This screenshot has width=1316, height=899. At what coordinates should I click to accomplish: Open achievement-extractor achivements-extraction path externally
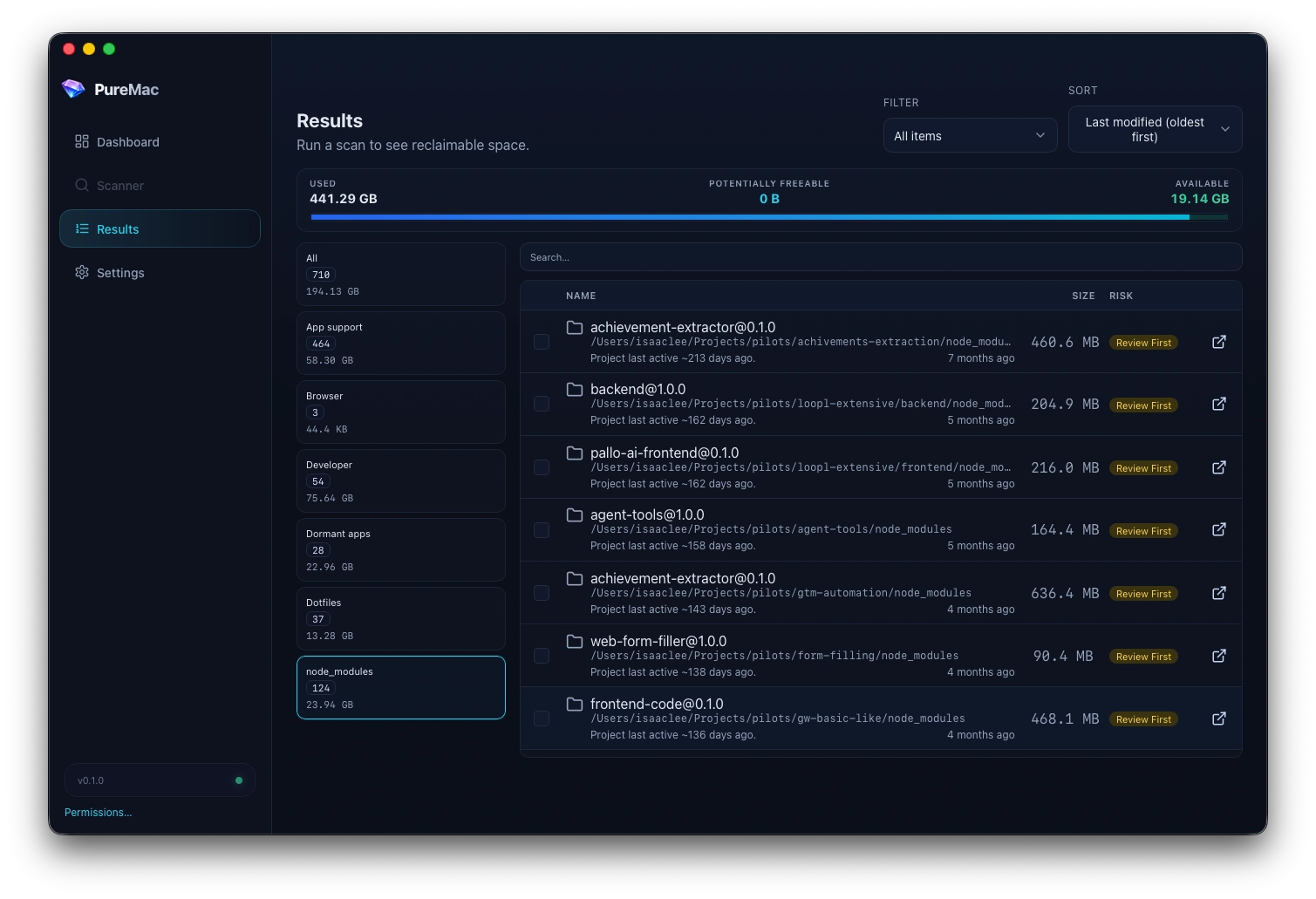point(1219,342)
